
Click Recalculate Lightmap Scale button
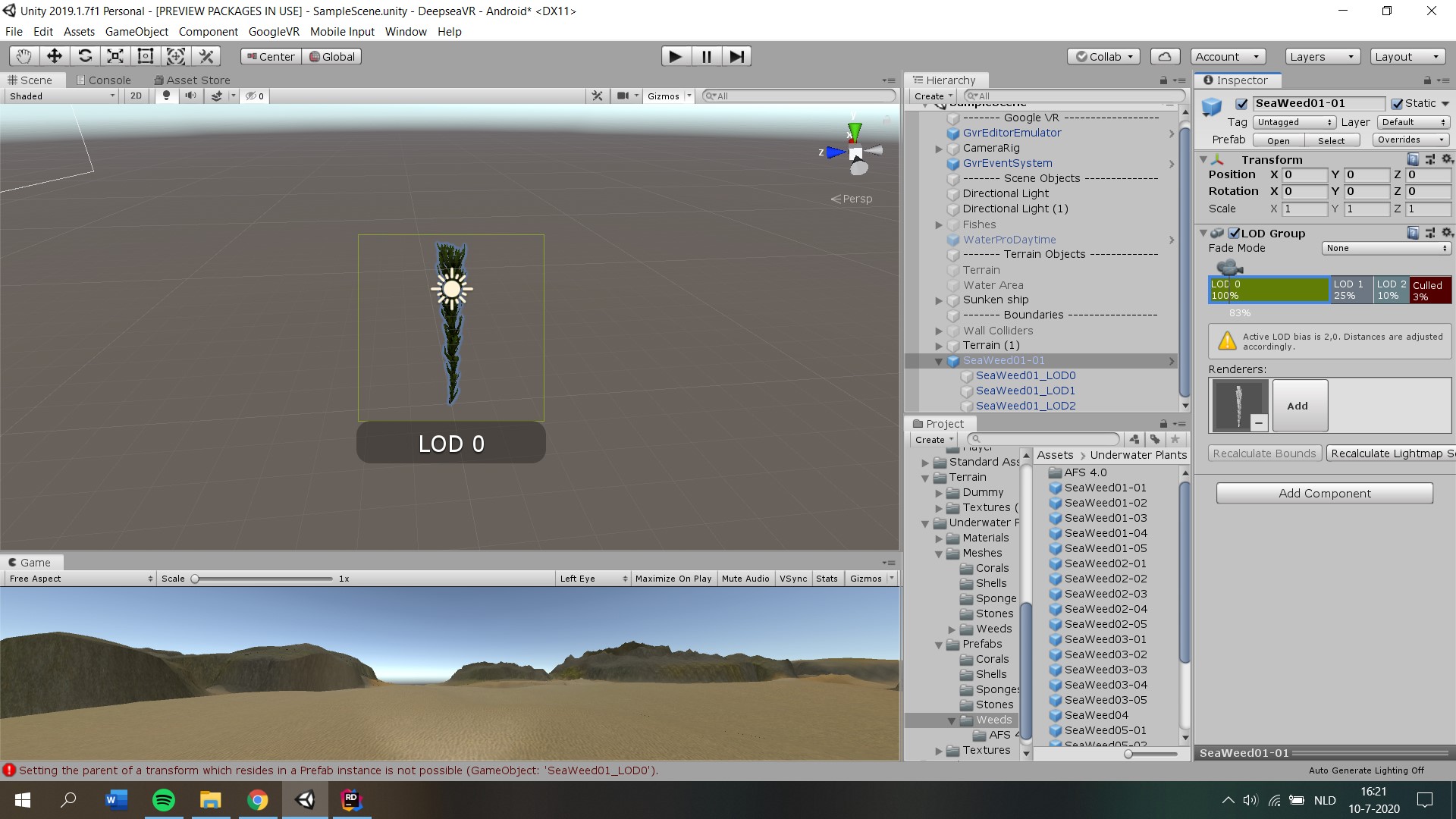coord(1392,453)
